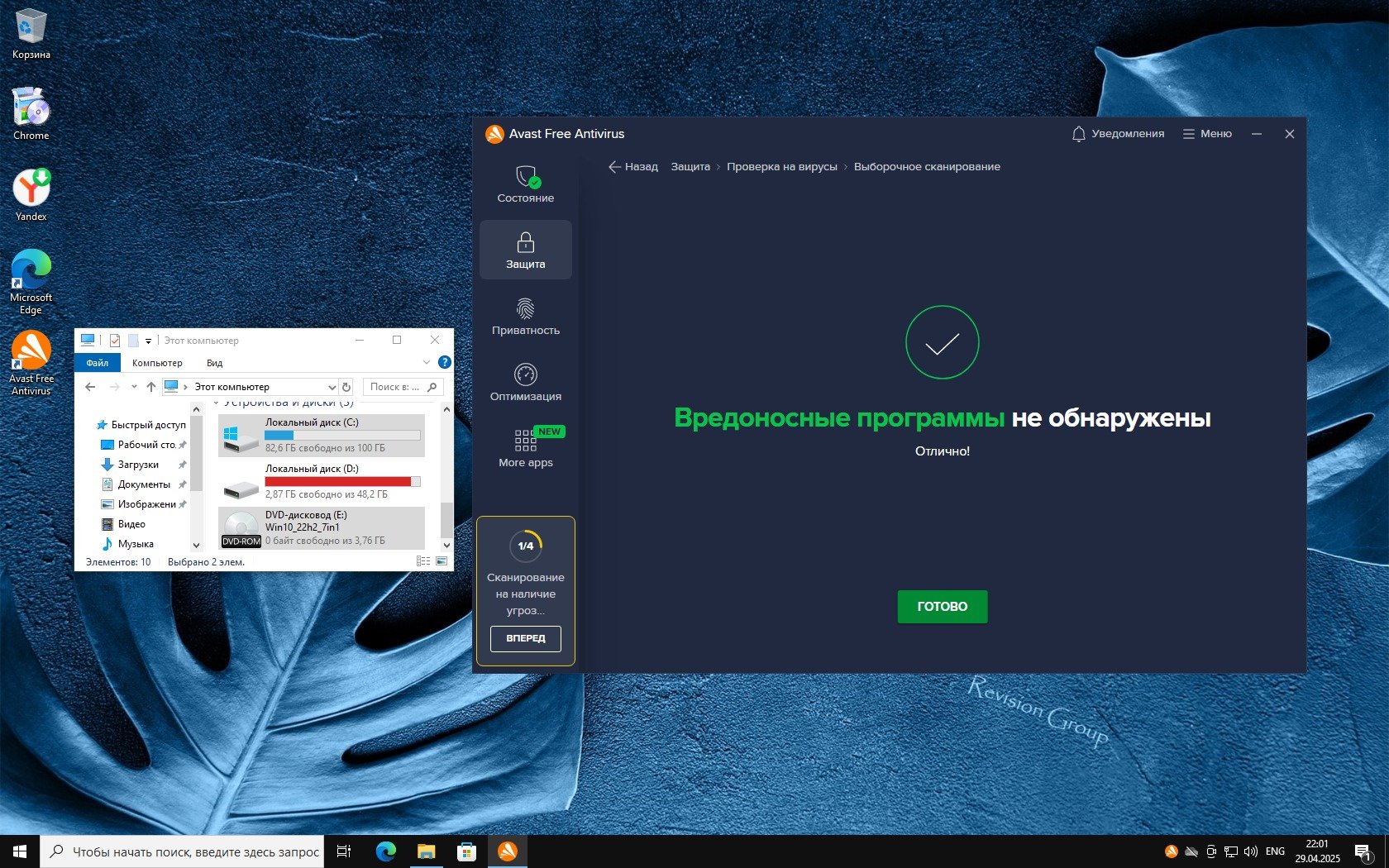Select Локальный диск (C:) drive

[322, 435]
